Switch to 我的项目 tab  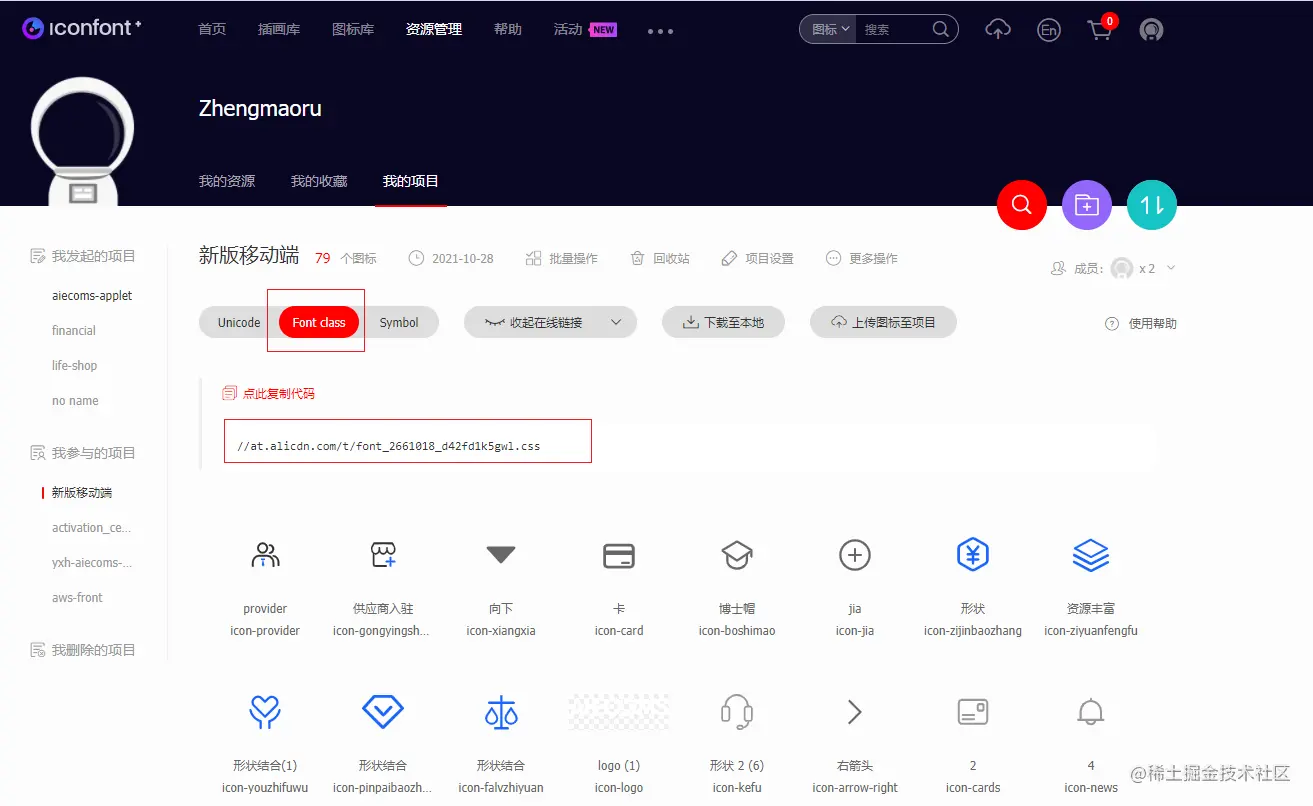click(411, 181)
